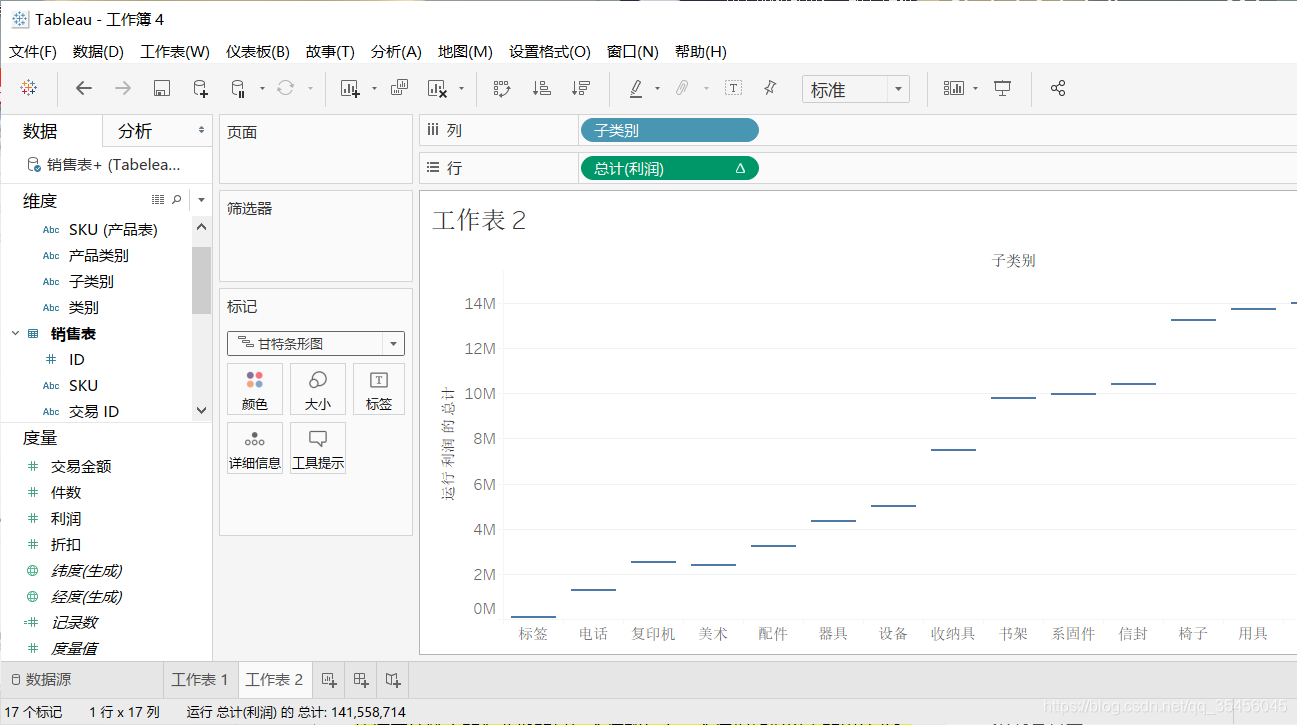Add new story tab icon

click(x=394, y=680)
